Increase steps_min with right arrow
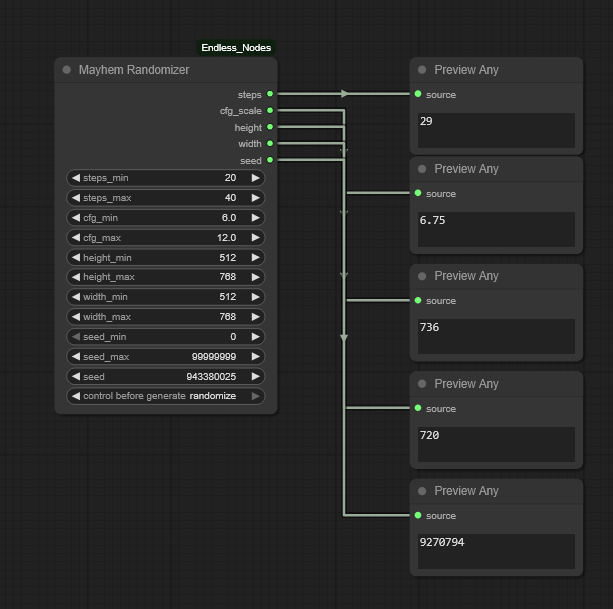Viewport: 613px width, 609px height. [x=256, y=178]
